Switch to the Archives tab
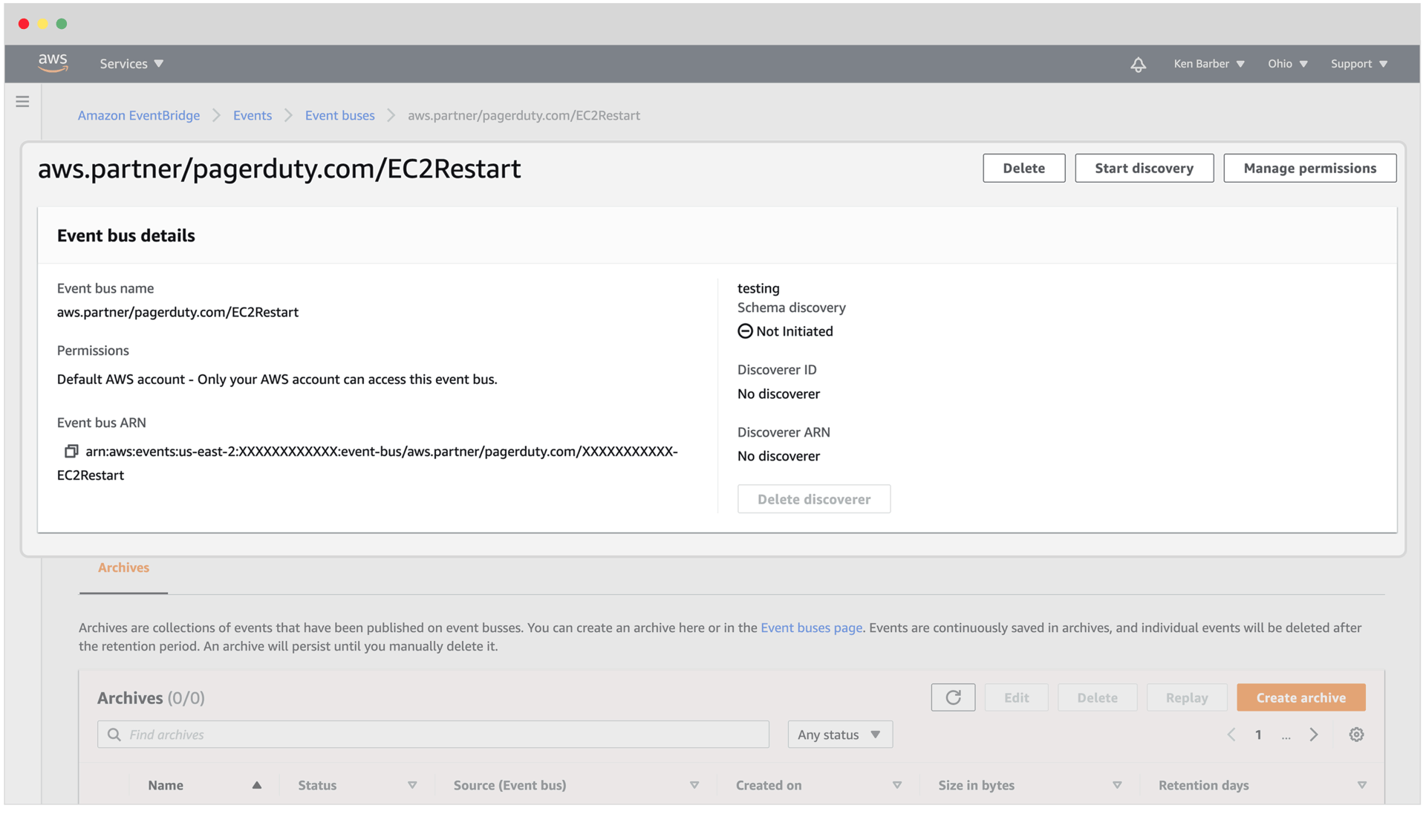 pyautogui.click(x=123, y=567)
